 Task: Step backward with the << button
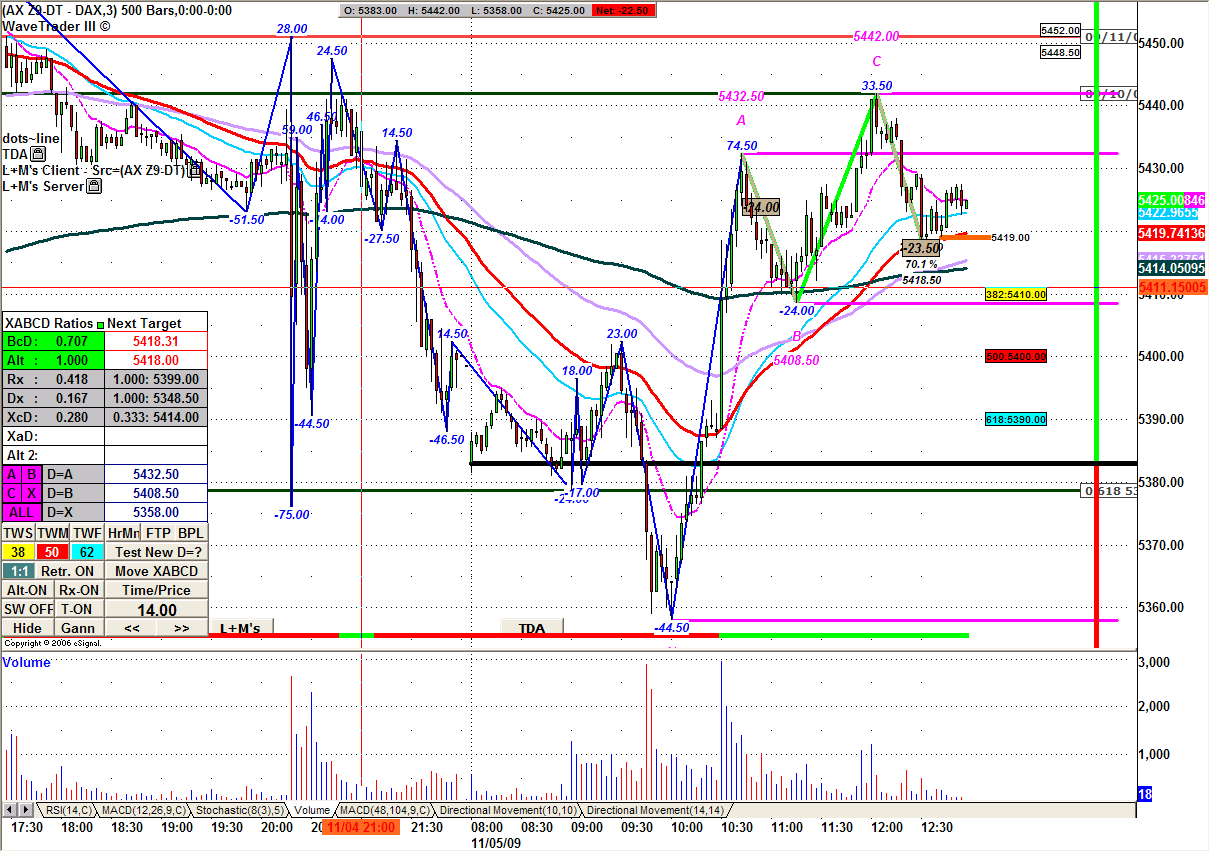(131, 628)
